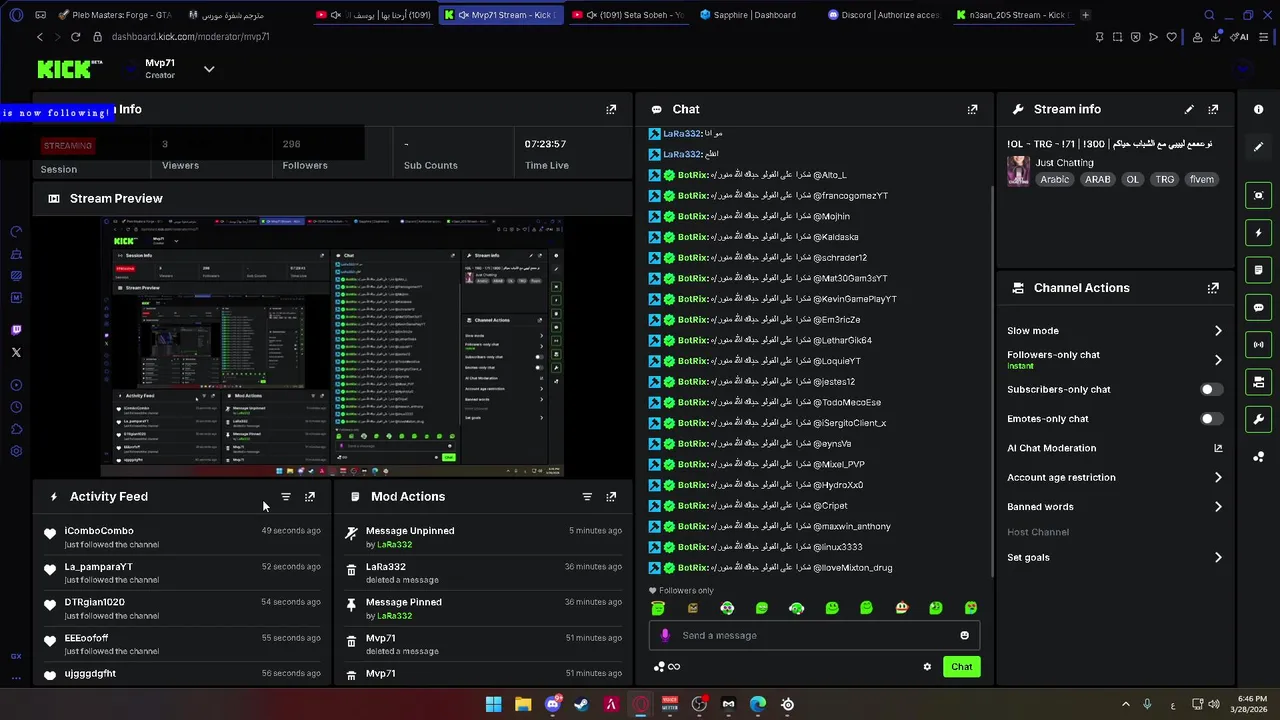Expand Followers-only chat options

coord(1217,360)
